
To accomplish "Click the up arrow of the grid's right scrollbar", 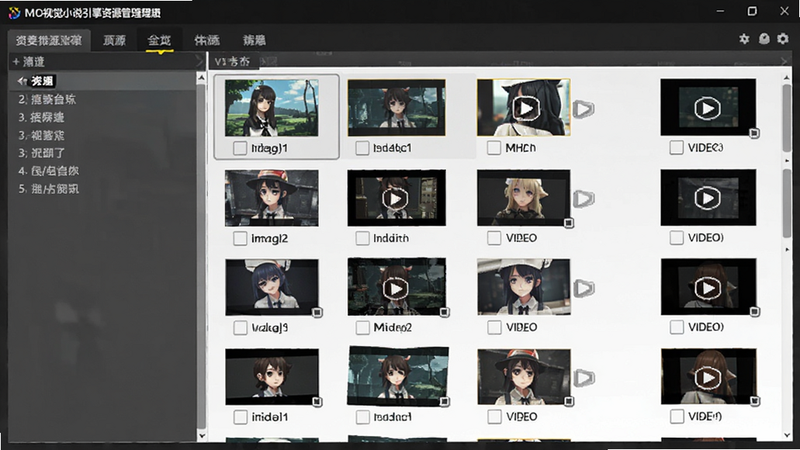I will [787, 78].
